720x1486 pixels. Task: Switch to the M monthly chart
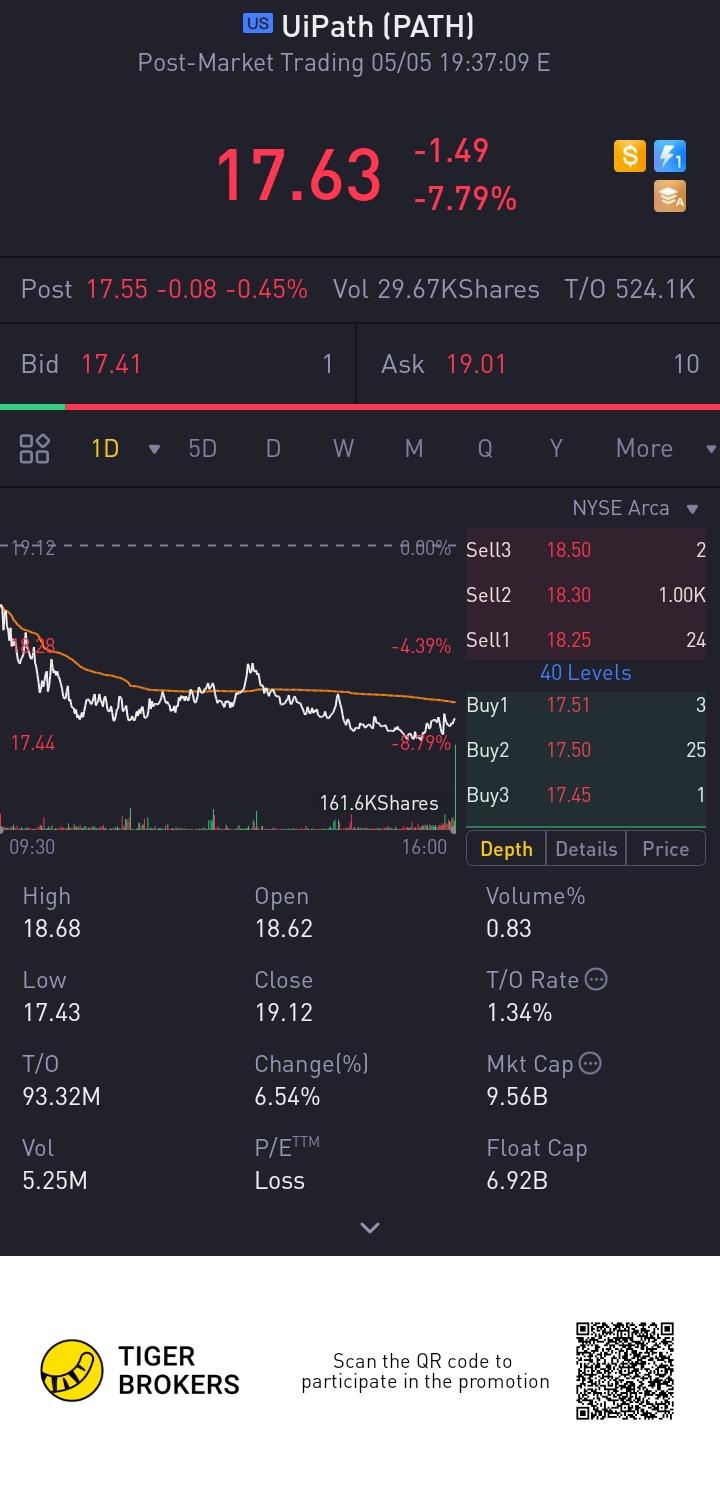point(414,448)
